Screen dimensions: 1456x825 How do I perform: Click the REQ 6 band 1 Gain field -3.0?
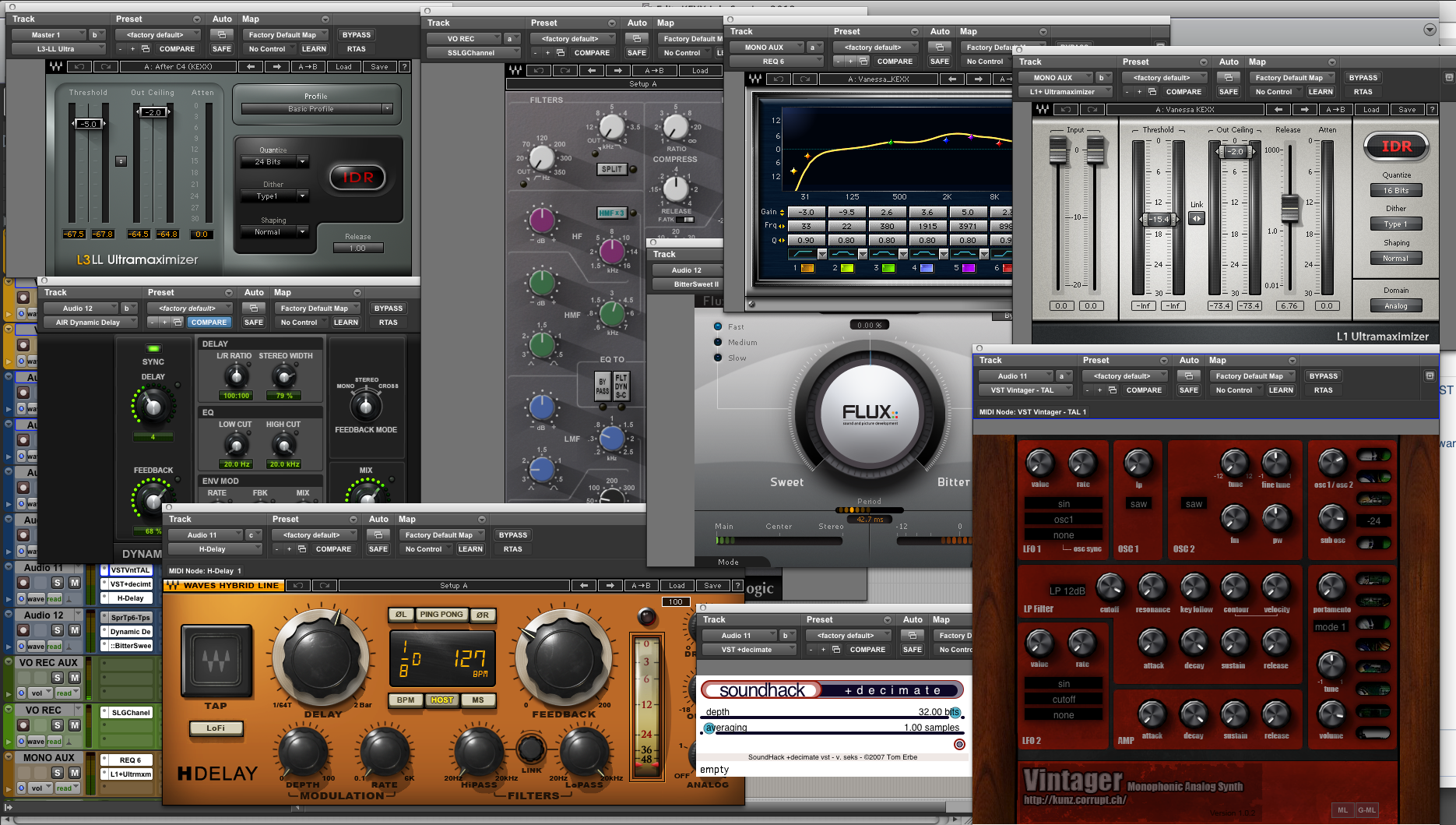(806, 212)
